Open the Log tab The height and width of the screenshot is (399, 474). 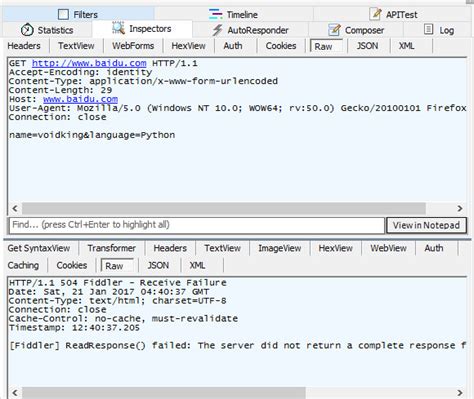click(439, 30)
